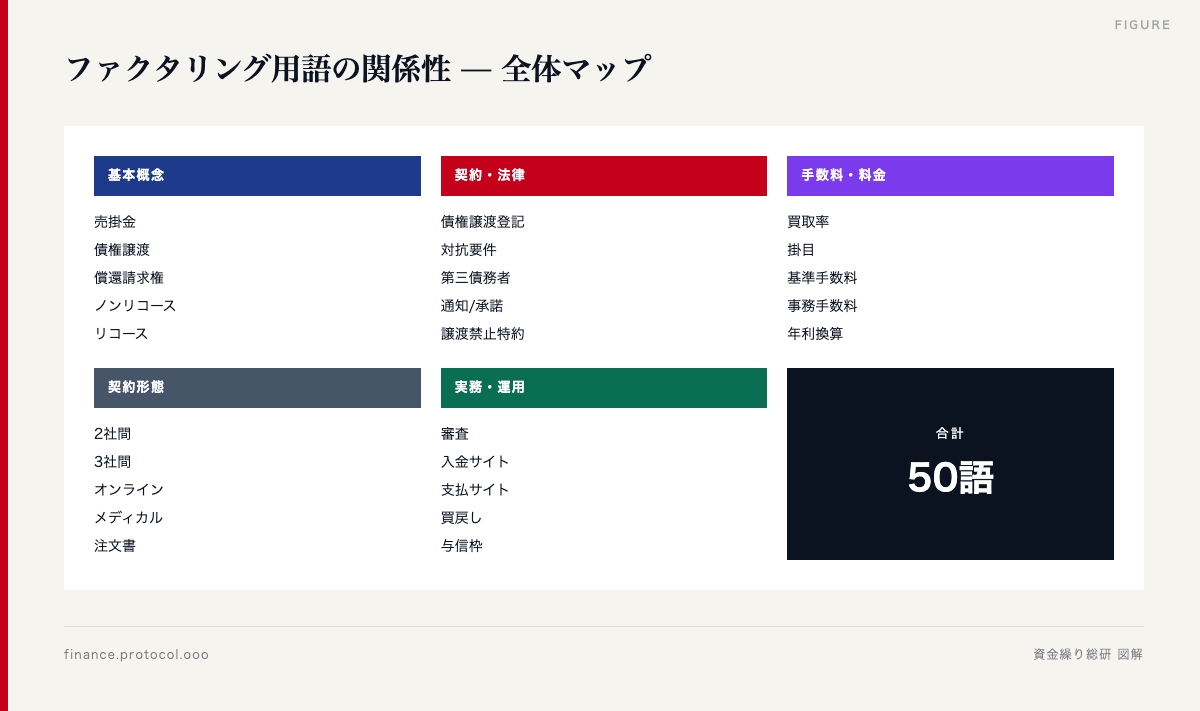The height and width of the screenshot is (711, 1200).
Task: Select the term 償還請求権
Action: click(x=129, y=278)
